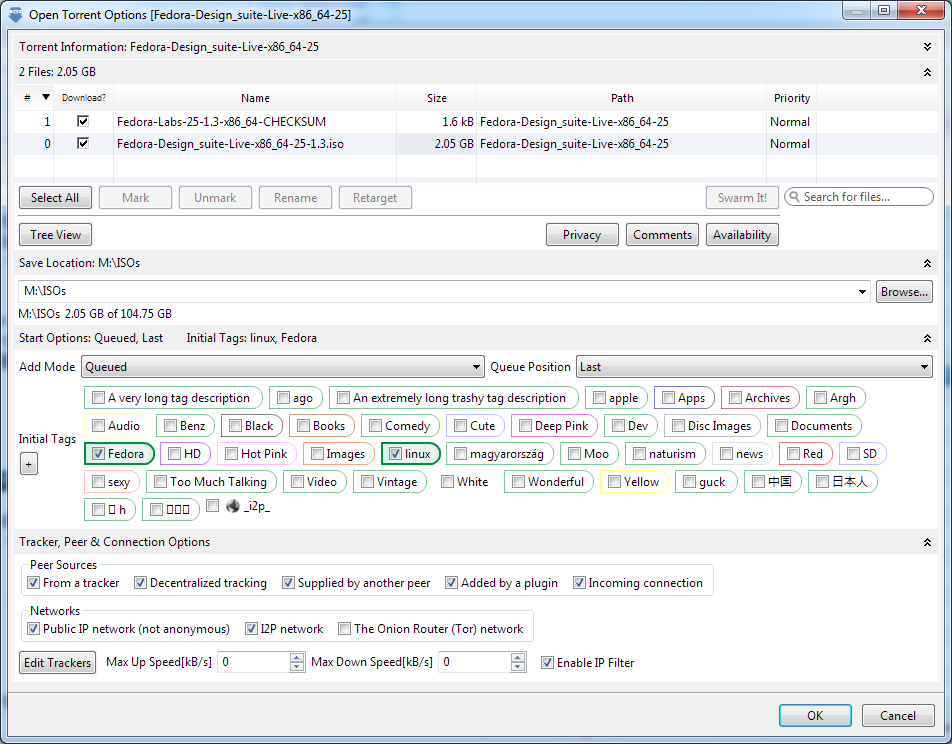
Task: Increase Max Up Speed with spinner arrow
Action: pyautogui.click(x=297, y=657)
